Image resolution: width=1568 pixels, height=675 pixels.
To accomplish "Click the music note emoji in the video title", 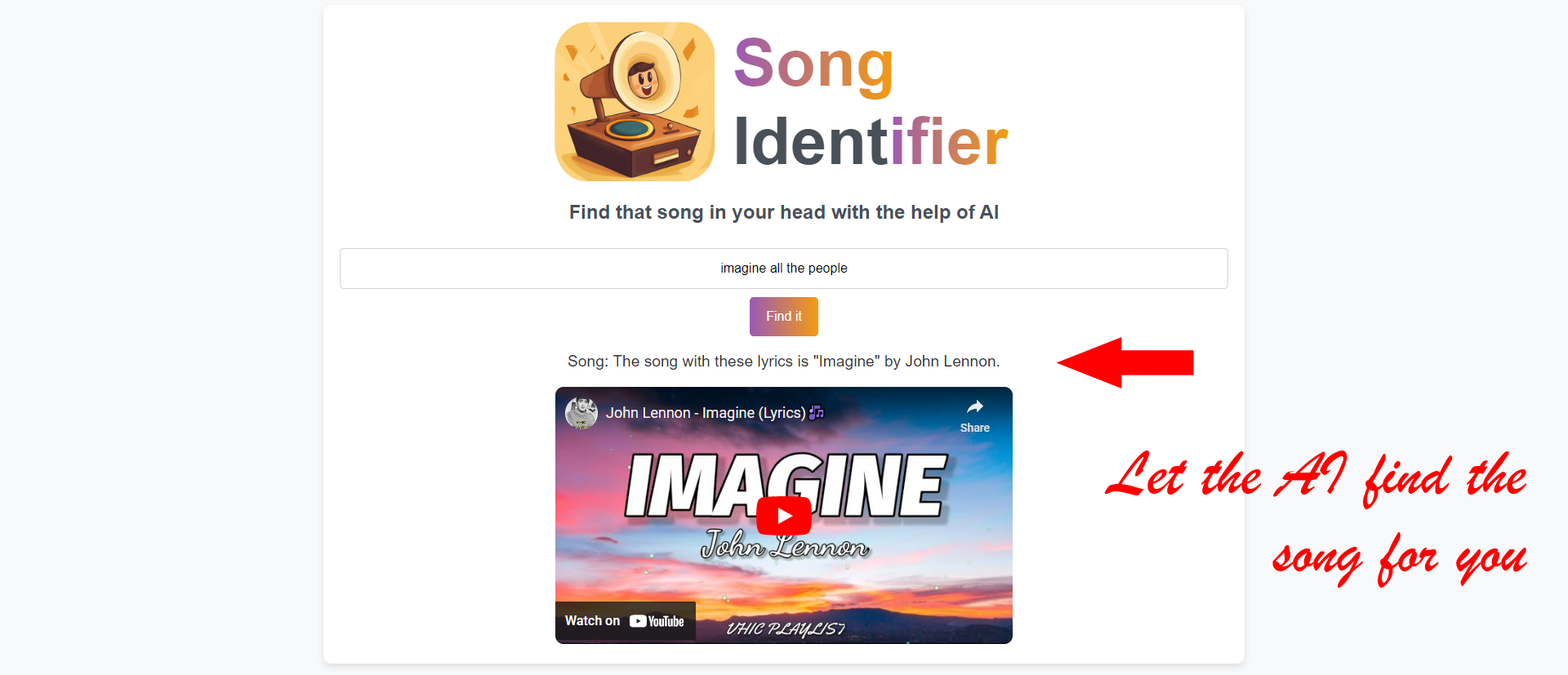I will [817, 413].
